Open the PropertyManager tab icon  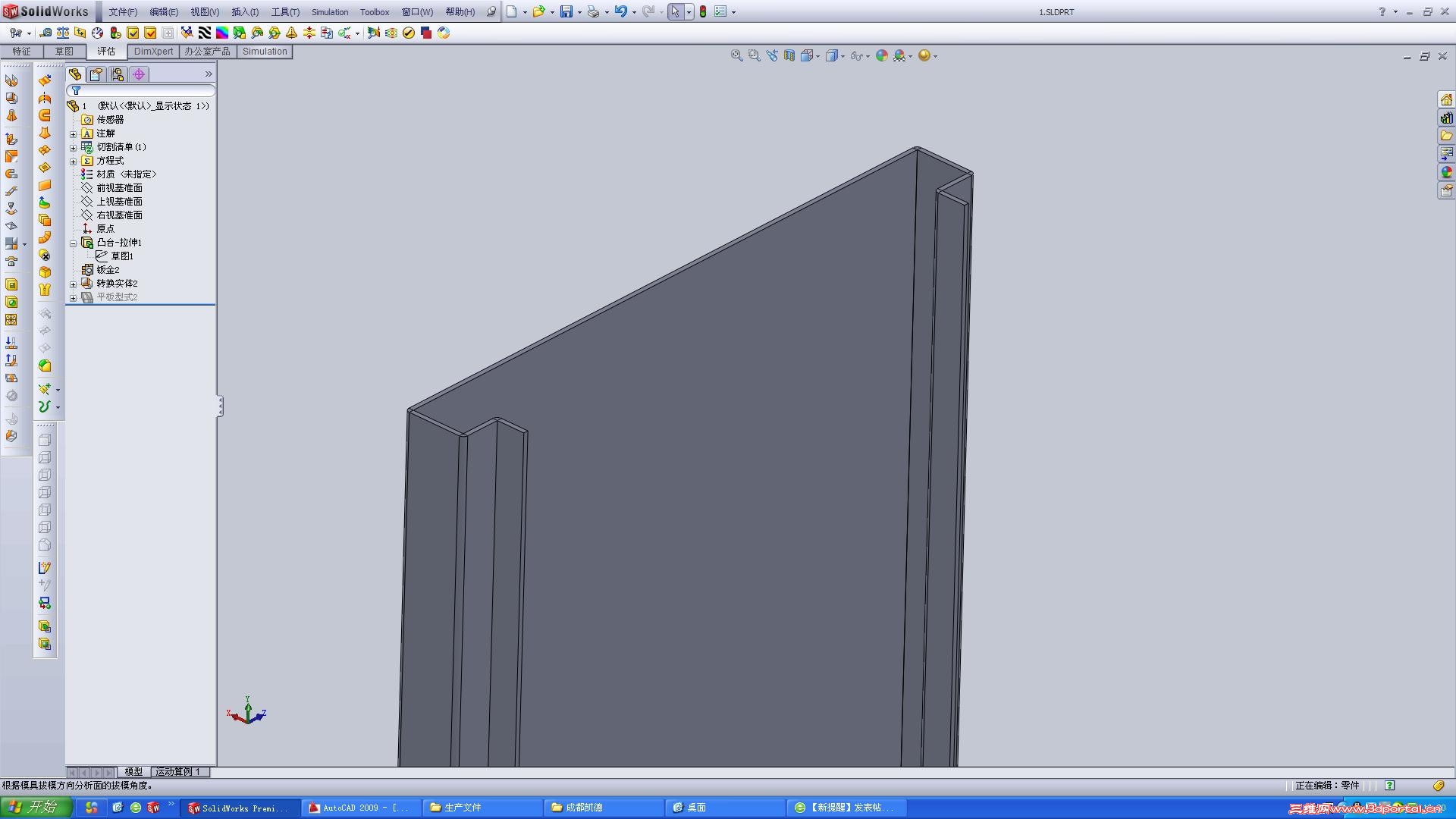(x=96, y=74)
